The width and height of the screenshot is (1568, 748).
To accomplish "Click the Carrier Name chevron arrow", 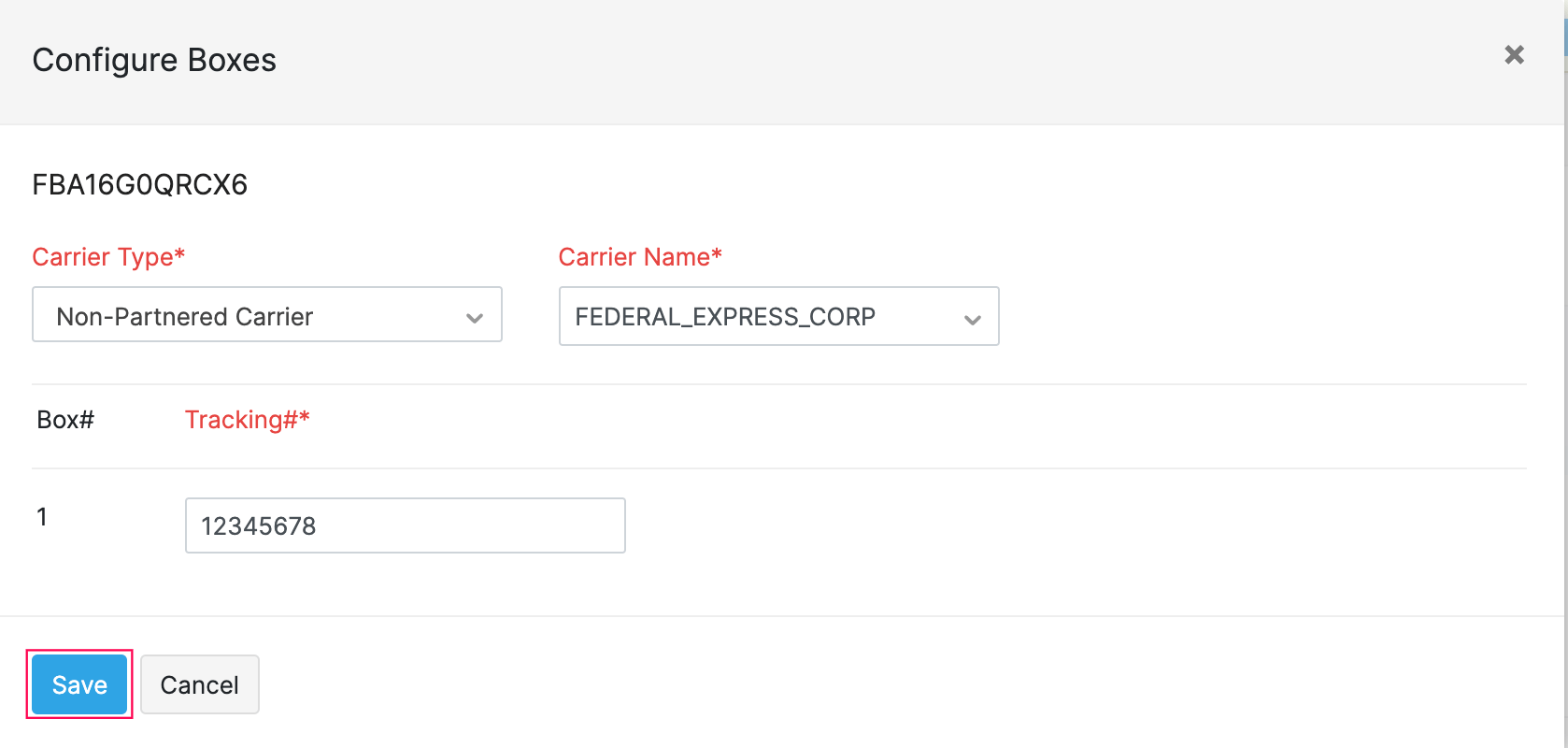I will [x=972, y=320].
